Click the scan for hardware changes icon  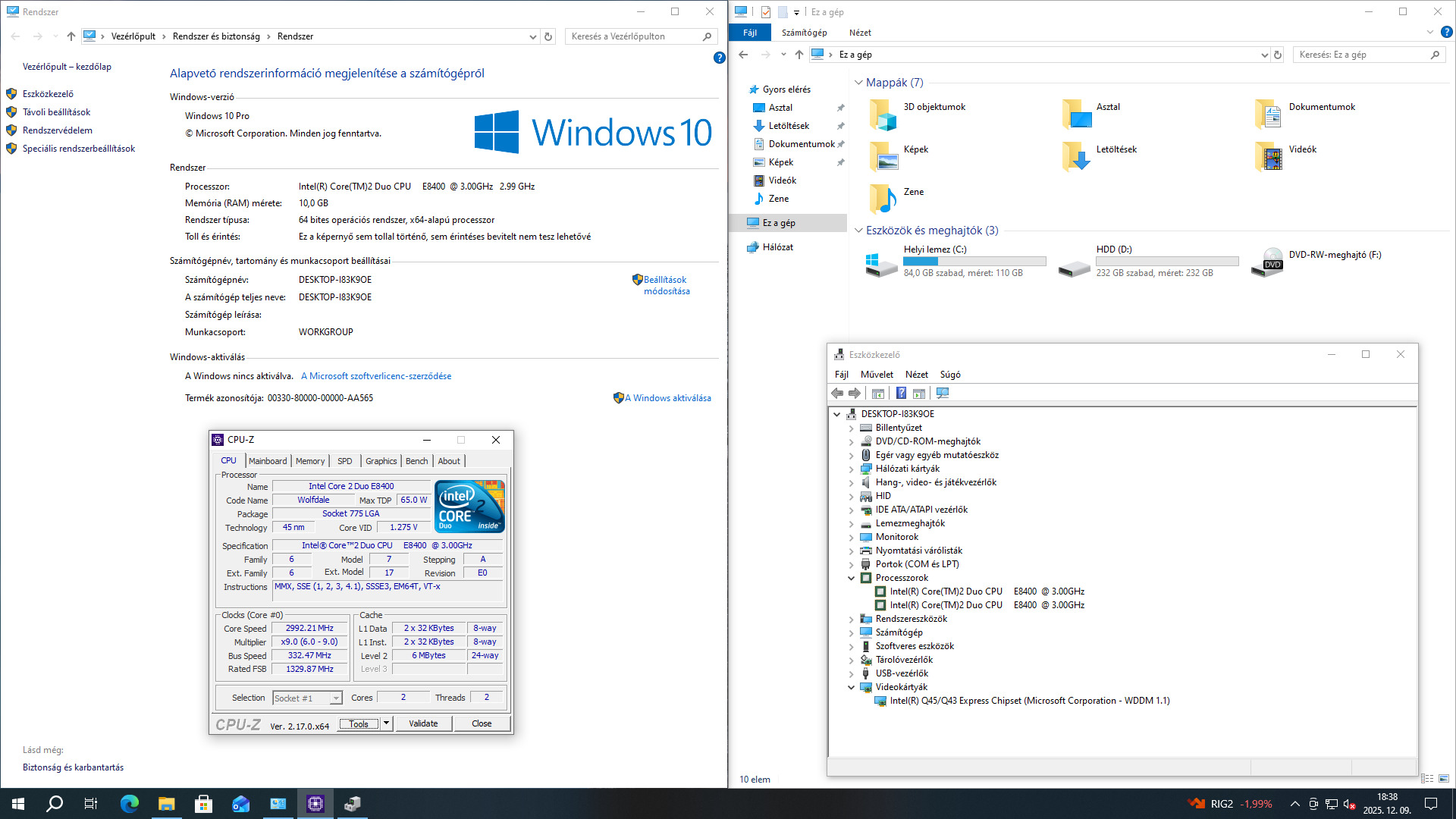(943, 393)
